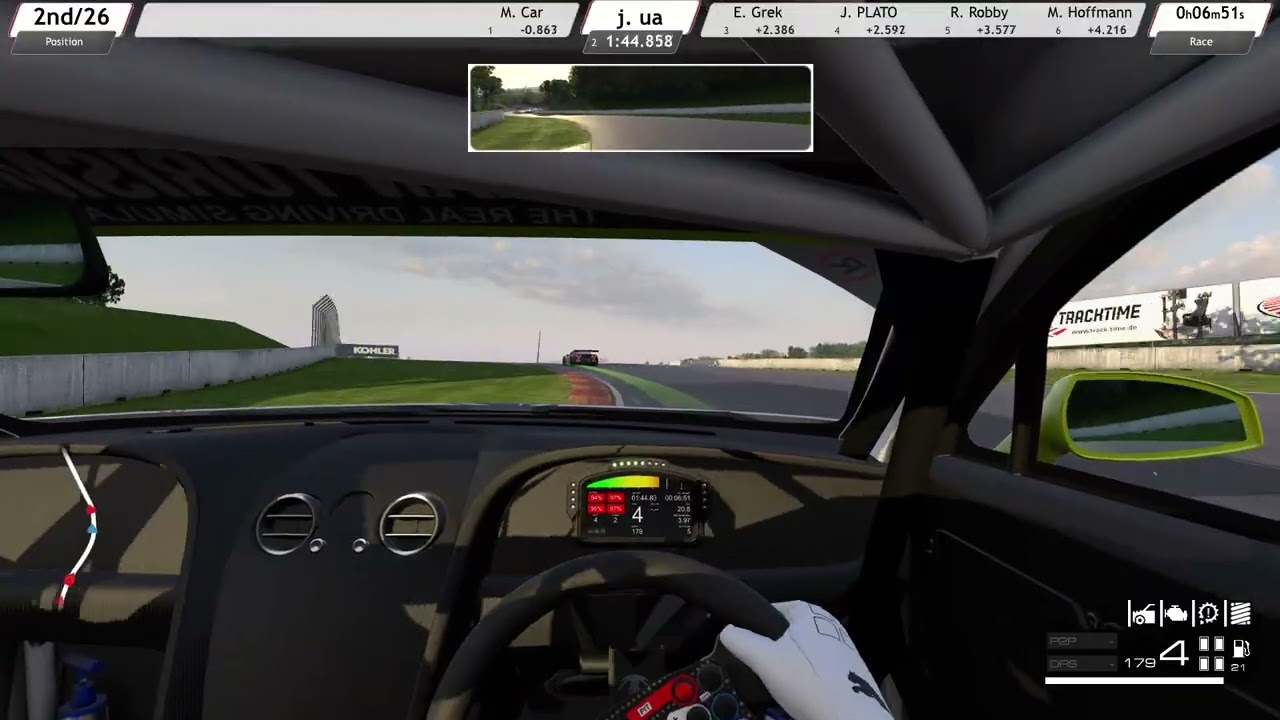Click the car ahead on track

581,357
